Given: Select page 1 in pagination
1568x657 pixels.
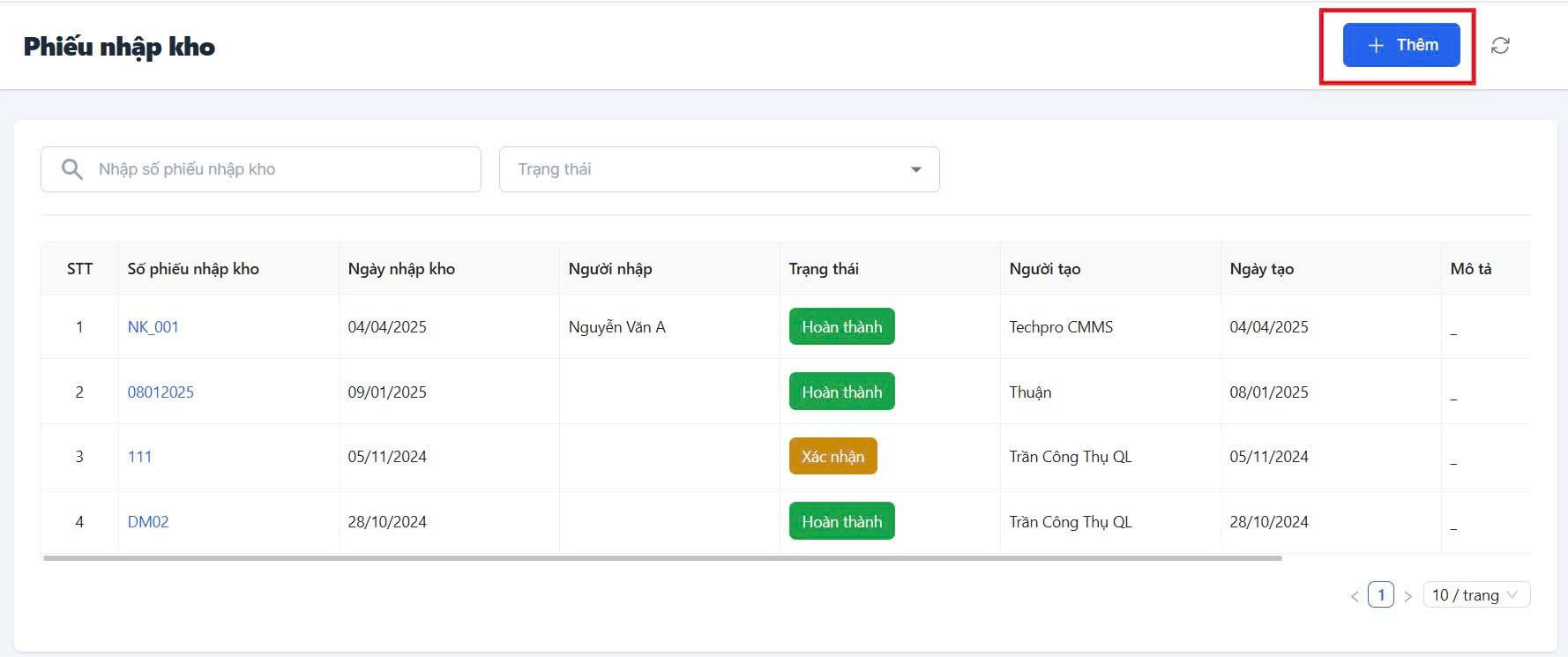Looking at the screenshot, I should (x=1381, y=595).
